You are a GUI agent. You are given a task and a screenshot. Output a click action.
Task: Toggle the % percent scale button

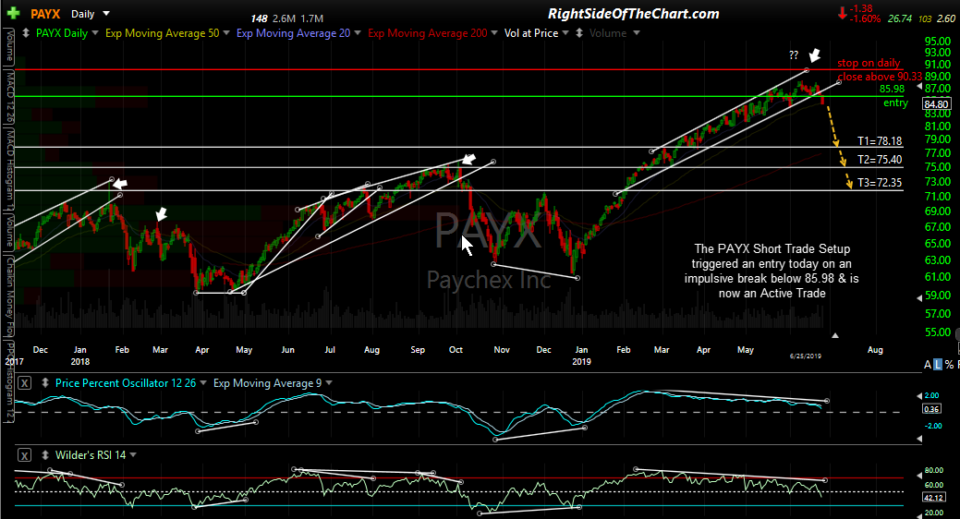click(949, 365)
